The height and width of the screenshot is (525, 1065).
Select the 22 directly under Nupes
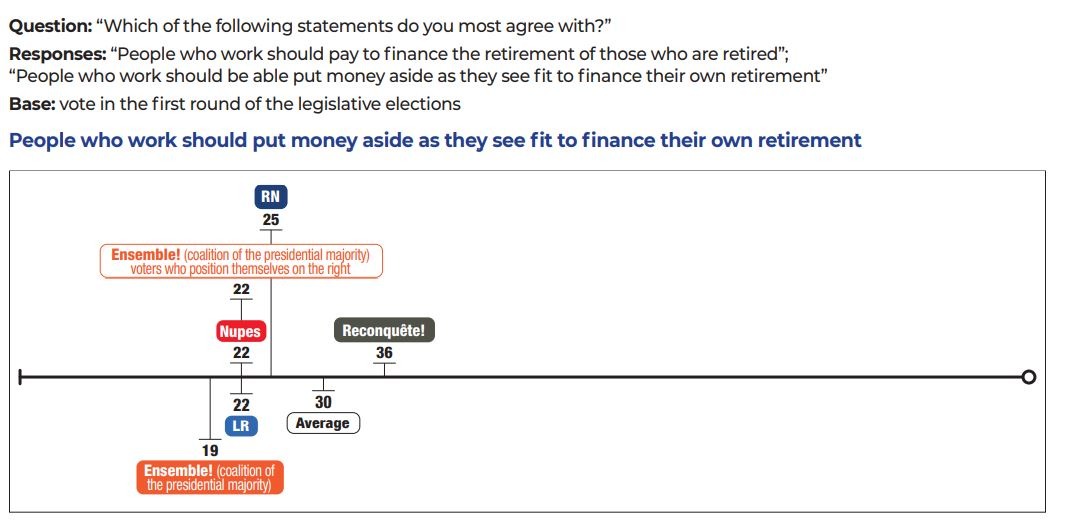(x=241, y=353)
